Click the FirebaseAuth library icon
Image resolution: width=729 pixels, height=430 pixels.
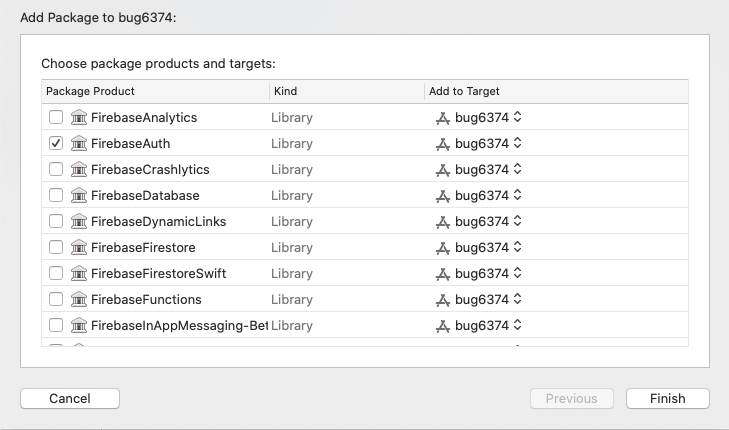(80, 143)
